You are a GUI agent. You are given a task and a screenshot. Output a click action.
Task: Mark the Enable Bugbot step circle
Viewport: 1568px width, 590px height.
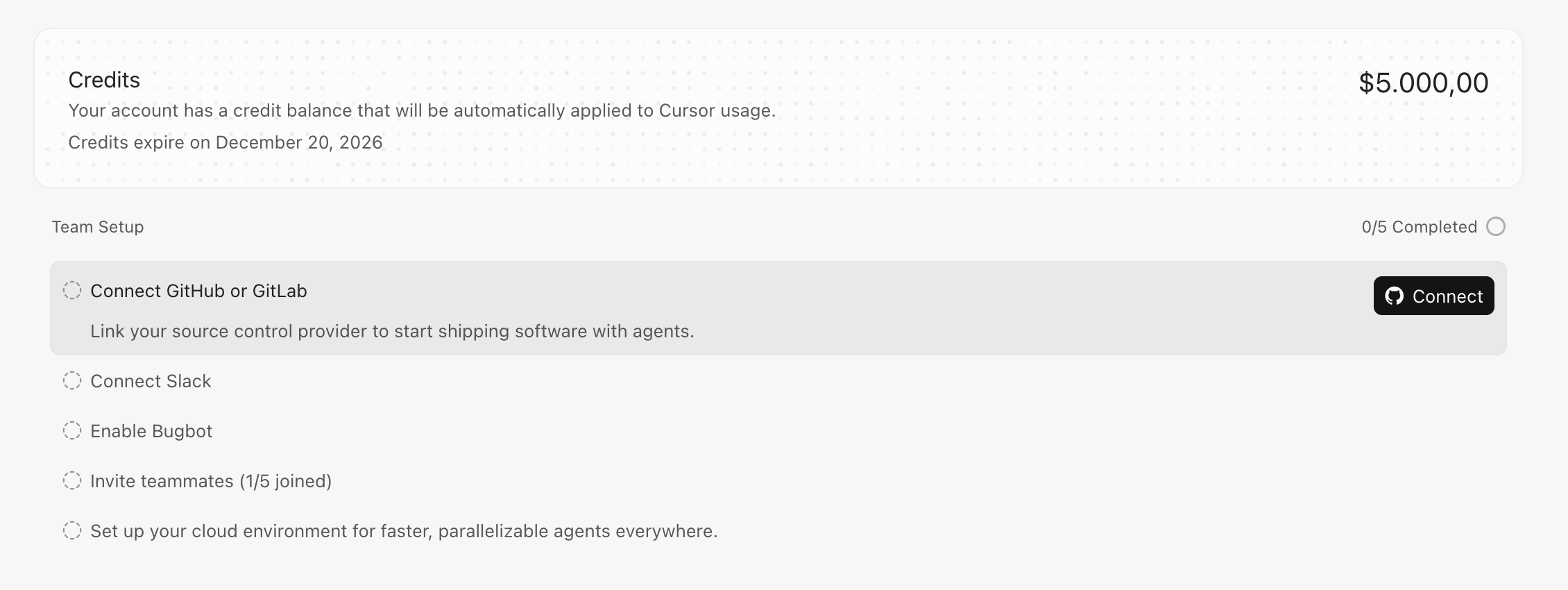tap(72, 430)
